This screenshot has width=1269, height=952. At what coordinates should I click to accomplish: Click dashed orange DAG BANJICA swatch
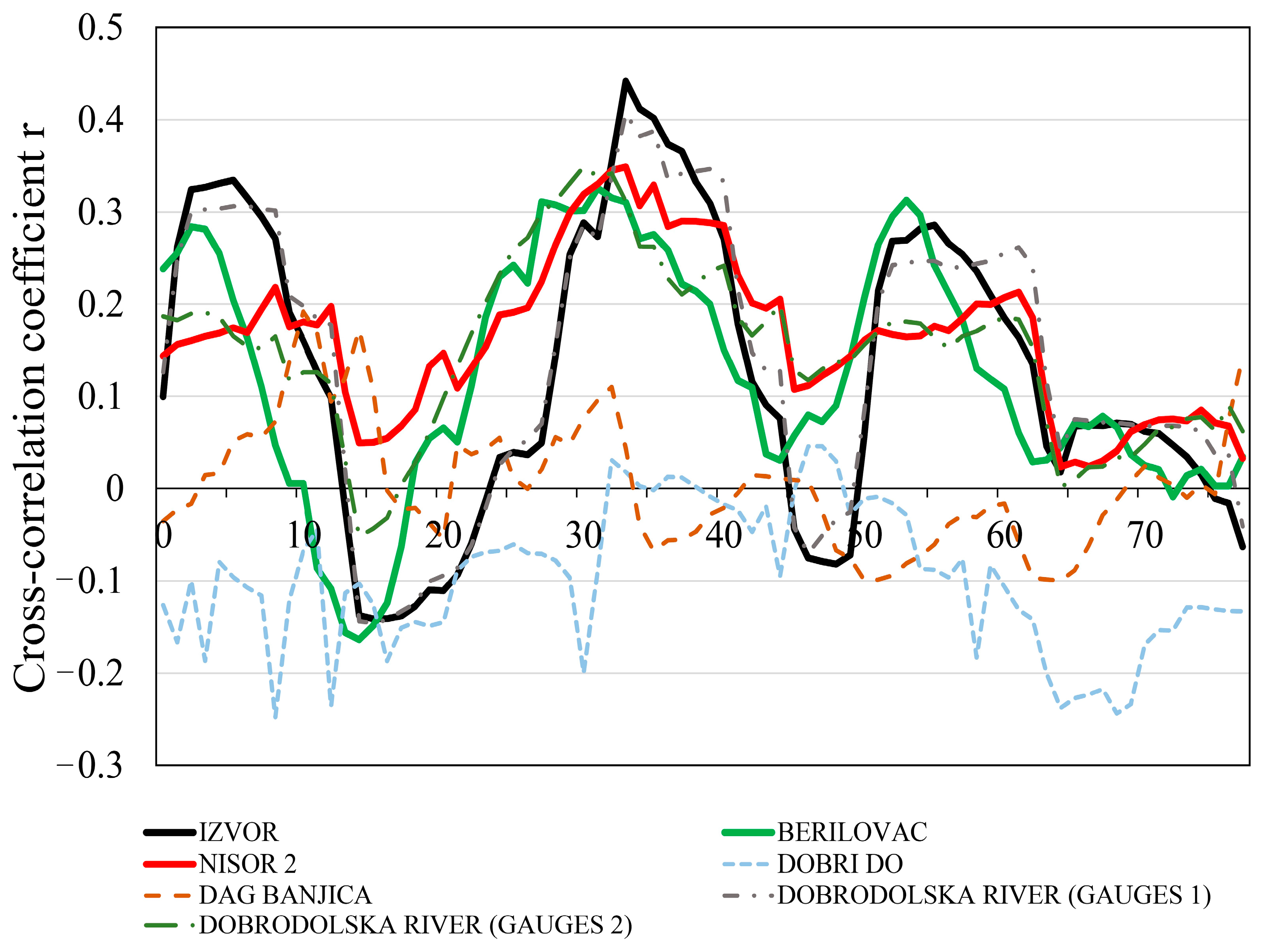point(167,895)
